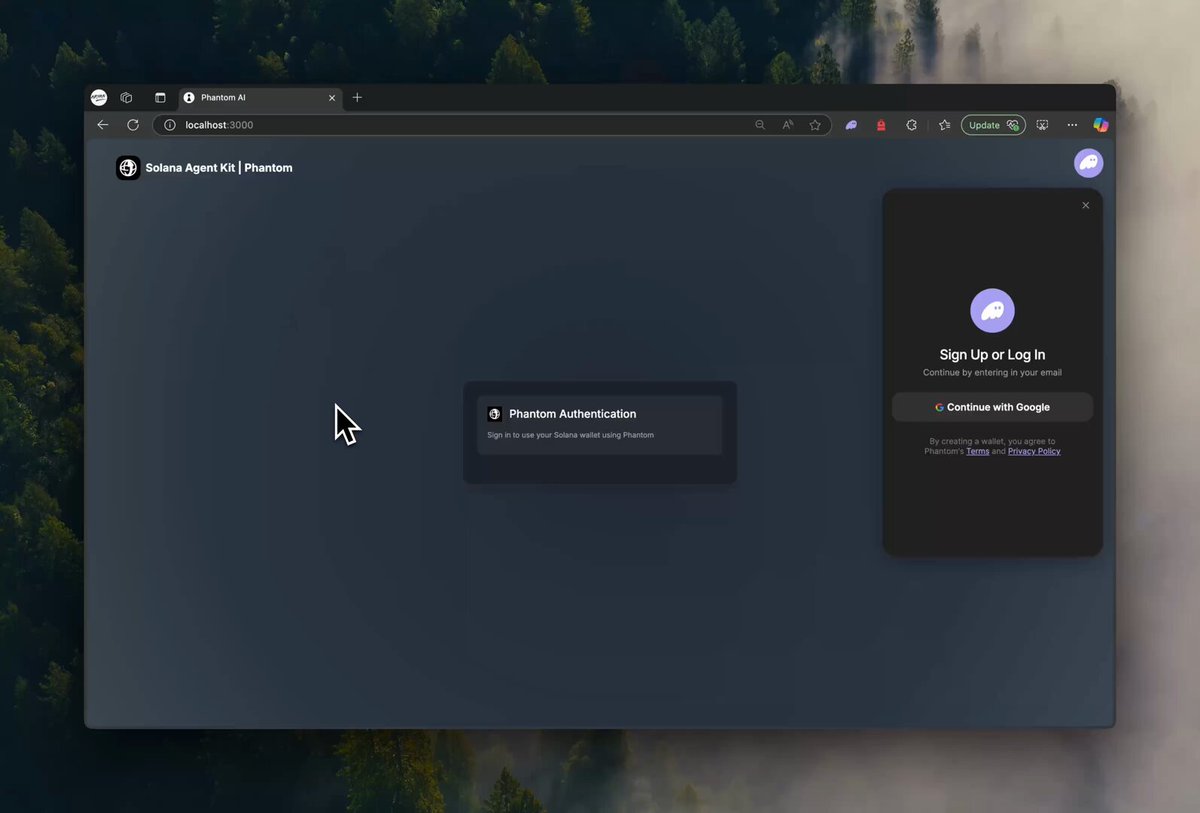
Task: Close the Sign Up or Log In panel
Action: pos(1085,206)
